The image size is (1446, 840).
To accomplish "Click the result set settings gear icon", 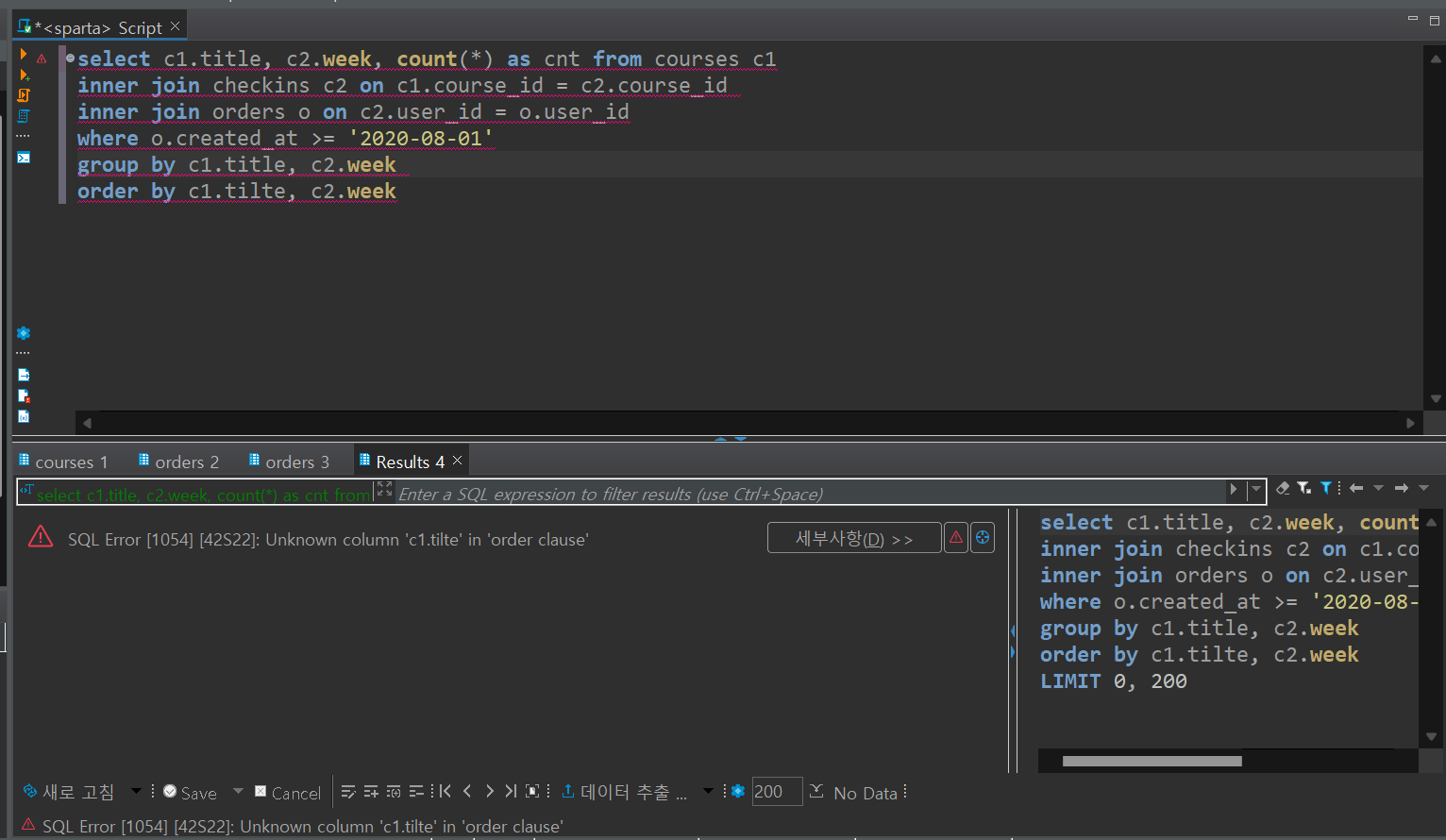I will pos(738,791).
